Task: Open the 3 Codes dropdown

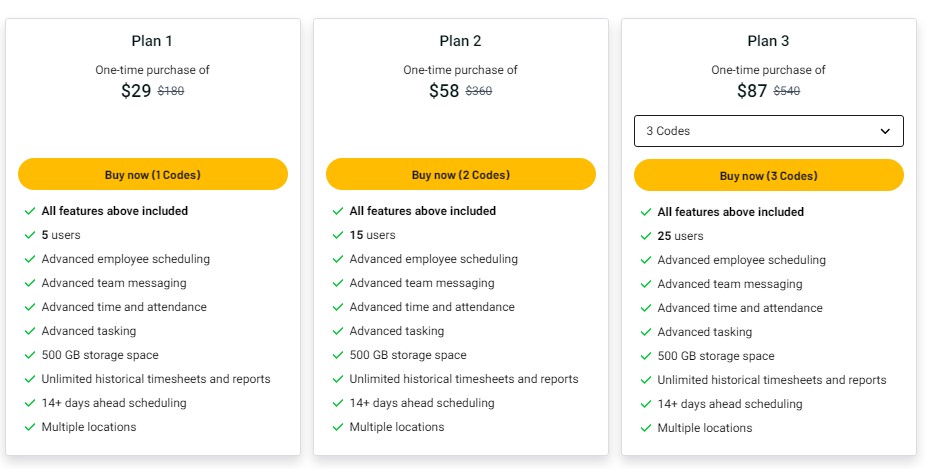Action: (x=768, y=131)
